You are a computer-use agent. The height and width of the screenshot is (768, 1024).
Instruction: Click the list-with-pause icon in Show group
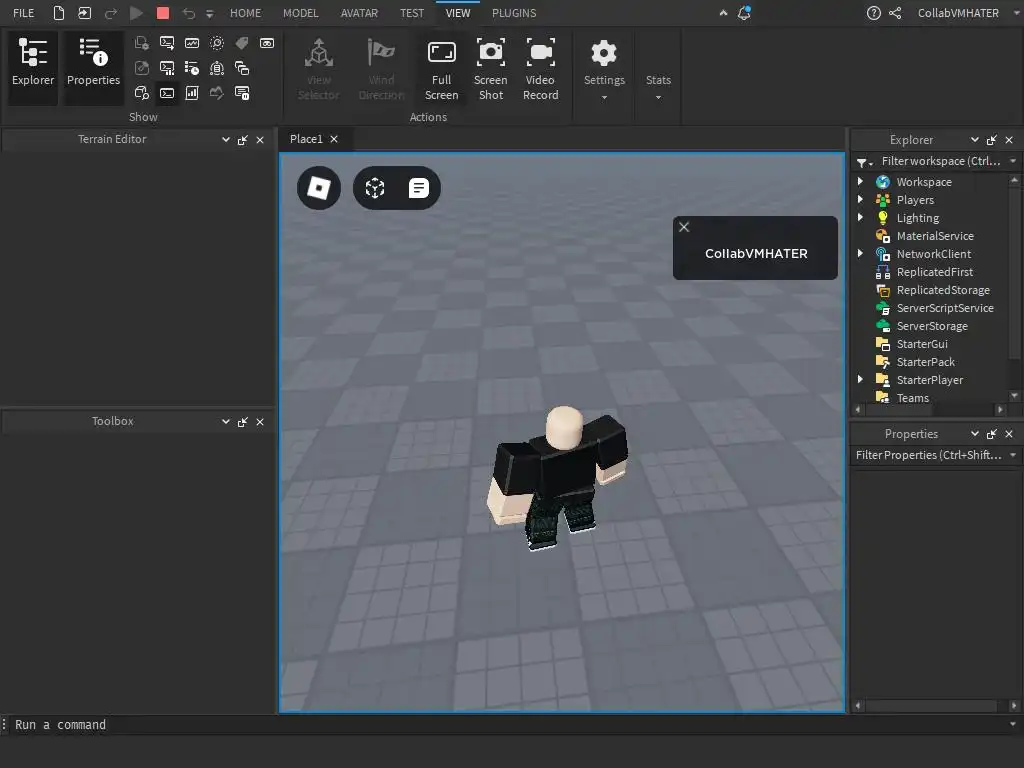[242, 93]
